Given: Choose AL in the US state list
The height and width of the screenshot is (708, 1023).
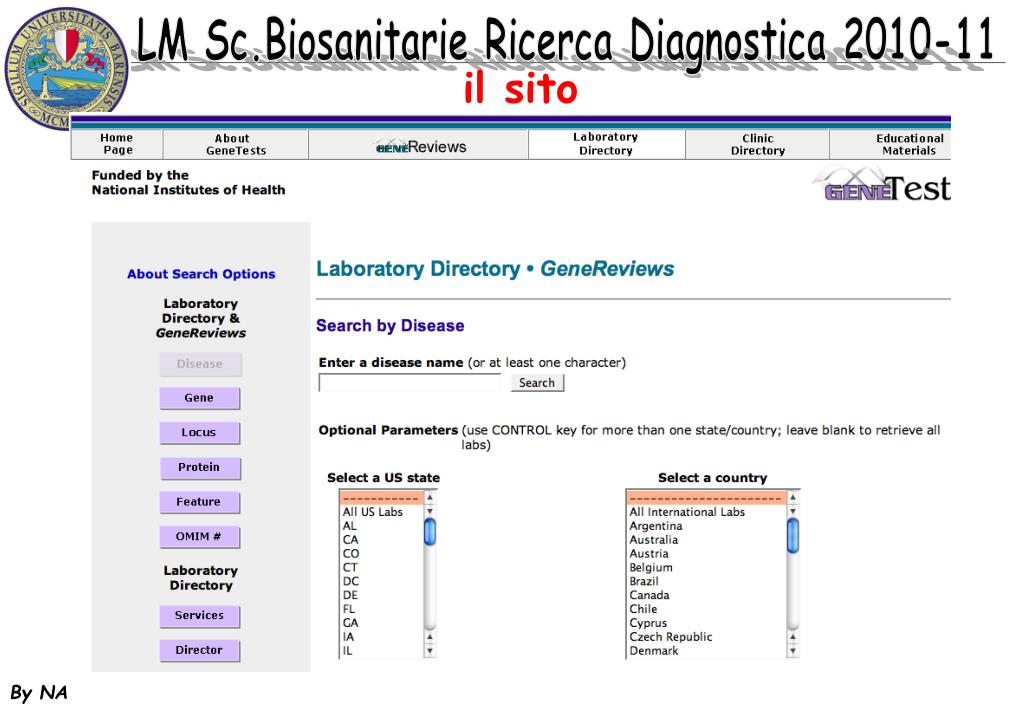Looking at the screenshot, I should (x=382, y=526).
